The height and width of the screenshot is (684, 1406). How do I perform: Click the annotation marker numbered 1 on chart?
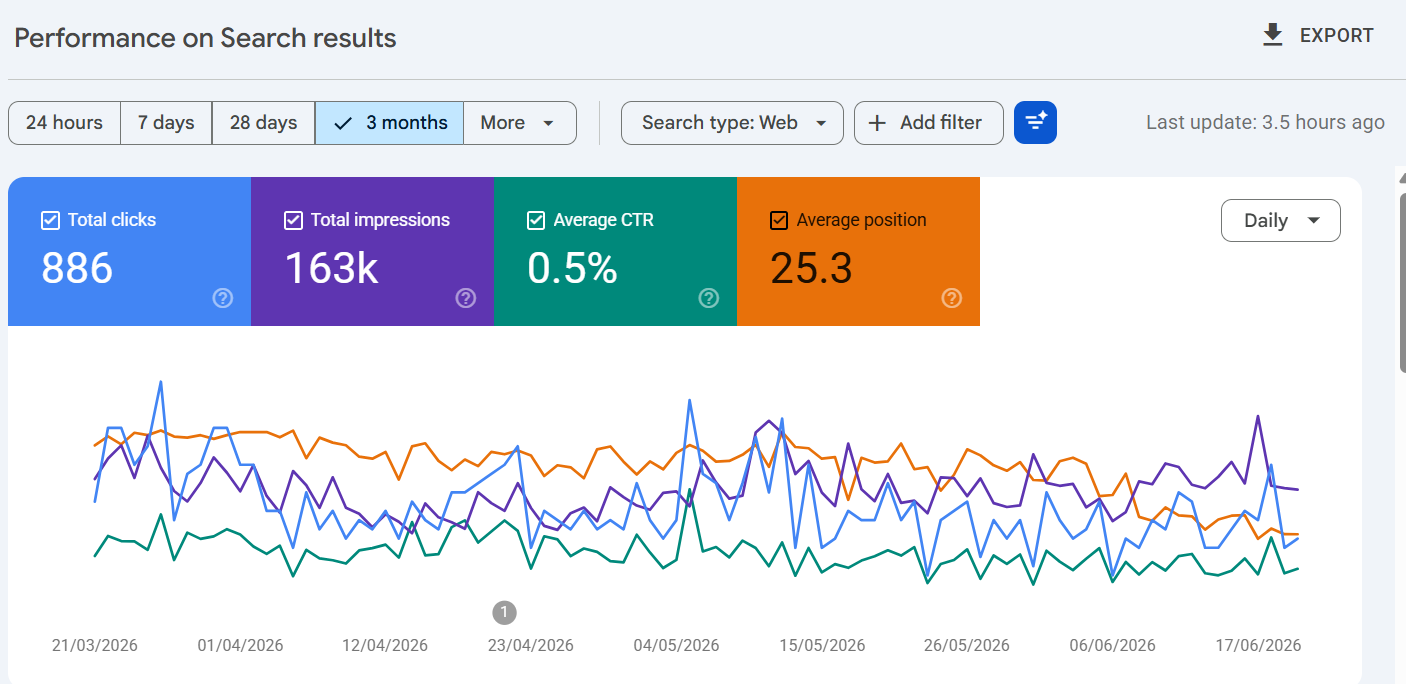pyautogui.click(x=505, y=612)
